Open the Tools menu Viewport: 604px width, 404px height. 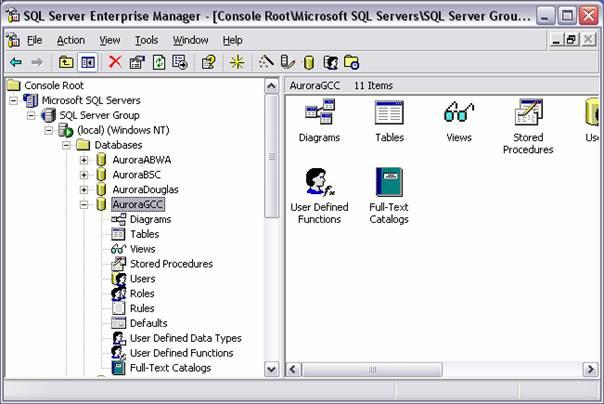pyautogui.click(x=146, y=40)
